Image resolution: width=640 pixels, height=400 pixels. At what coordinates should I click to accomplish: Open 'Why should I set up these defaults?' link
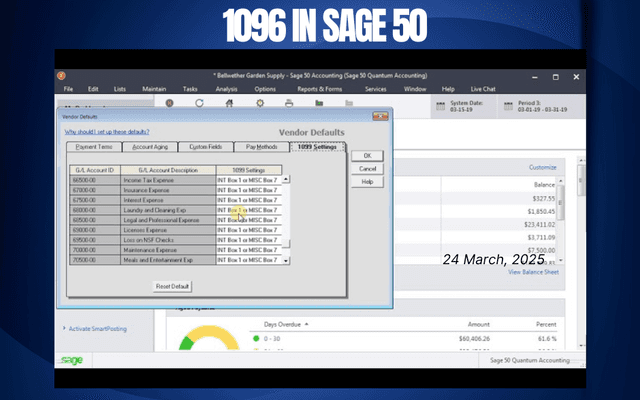click(x=107, y=132)
